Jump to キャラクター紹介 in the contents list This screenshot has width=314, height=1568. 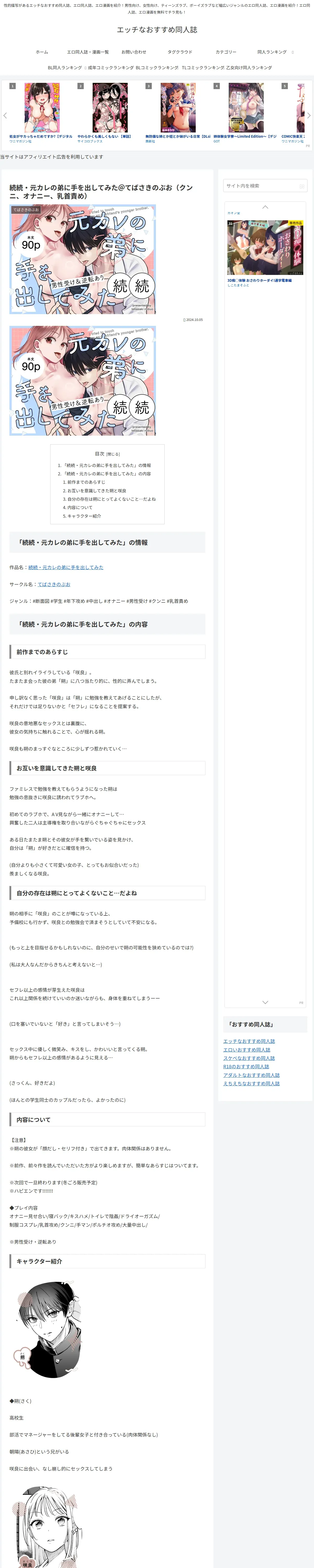point(84,516)
